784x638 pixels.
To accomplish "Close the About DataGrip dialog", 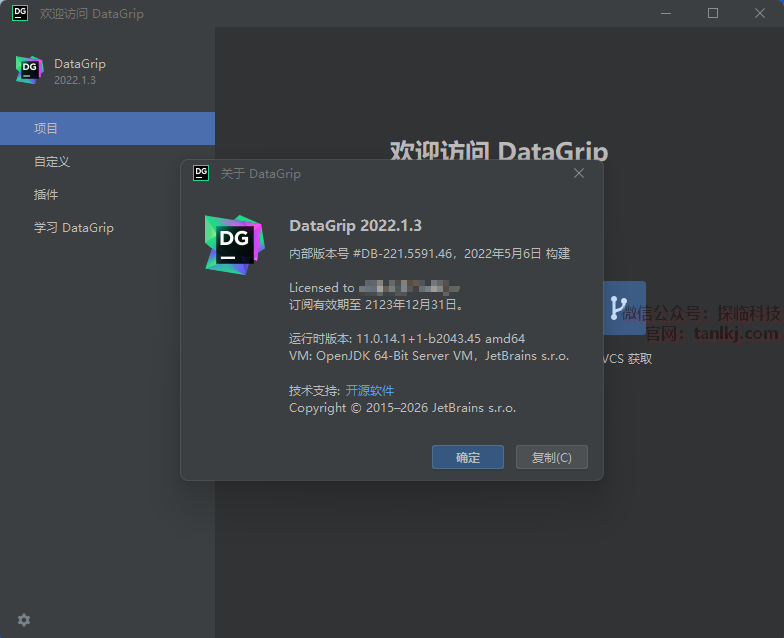I will 579,173.
